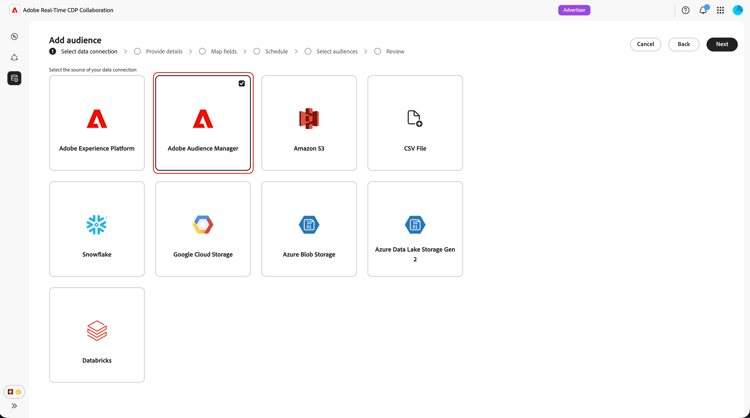Click the CSV File icon

pyautogui.click(x=415, y=118)
